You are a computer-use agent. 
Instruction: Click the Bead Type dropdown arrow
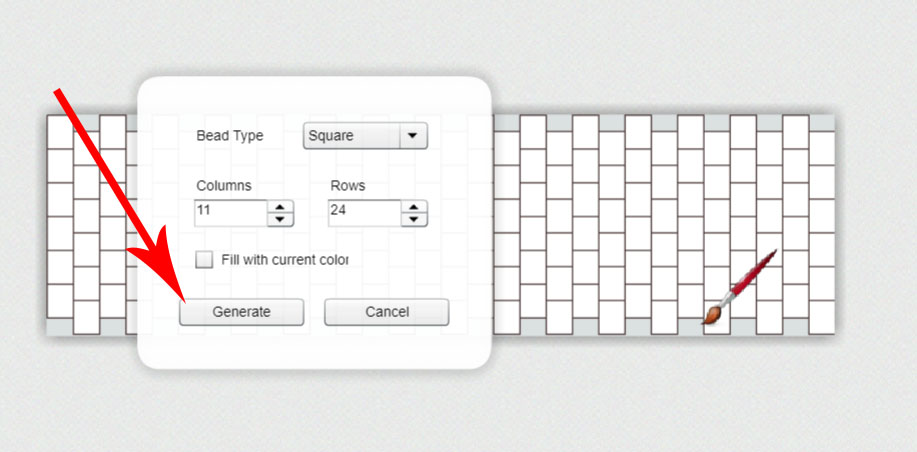coord(413,136)
